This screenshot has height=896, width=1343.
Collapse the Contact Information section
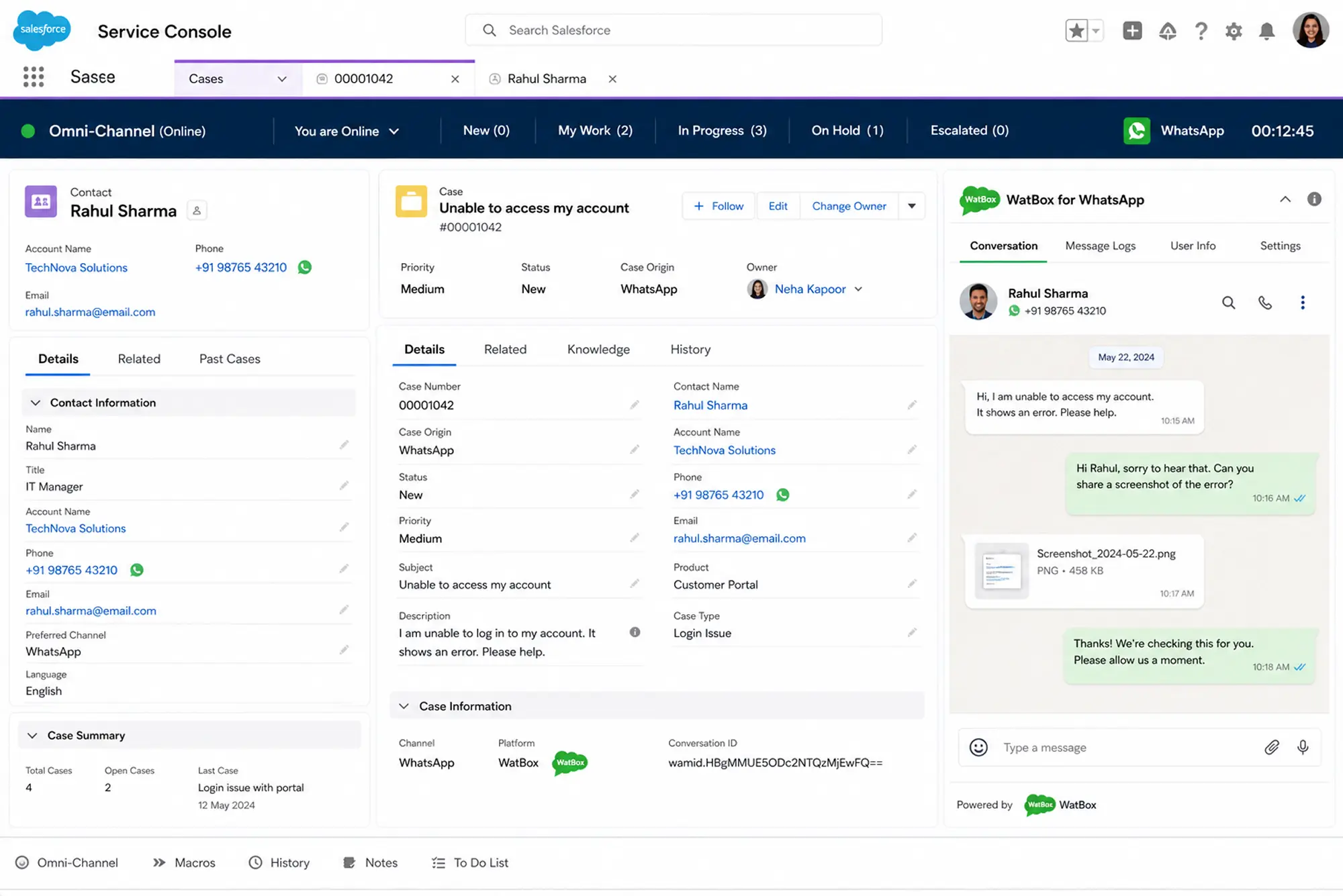click(x=36, y=403)
